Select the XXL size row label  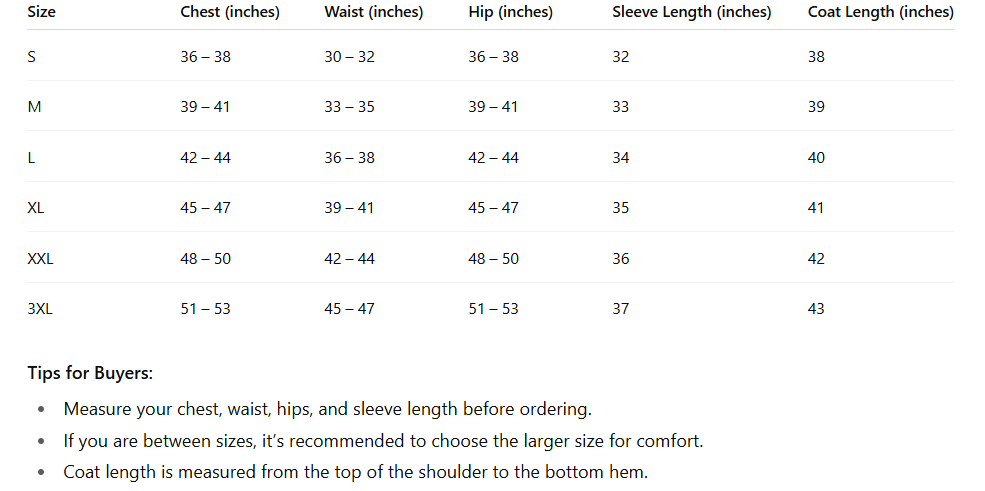click(x=41, y=259)
